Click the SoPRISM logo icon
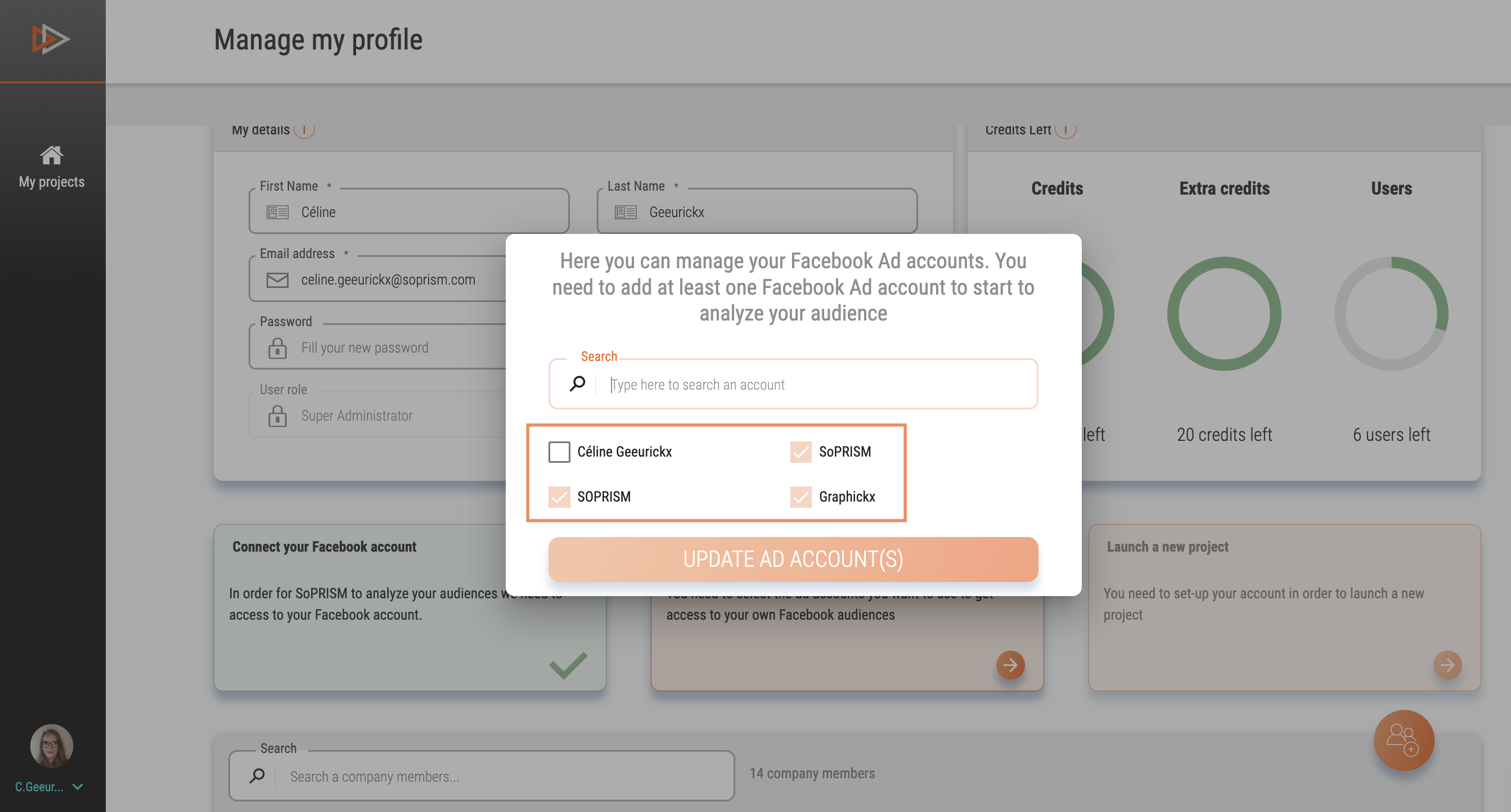1511x812 pixels. [51, 39]
